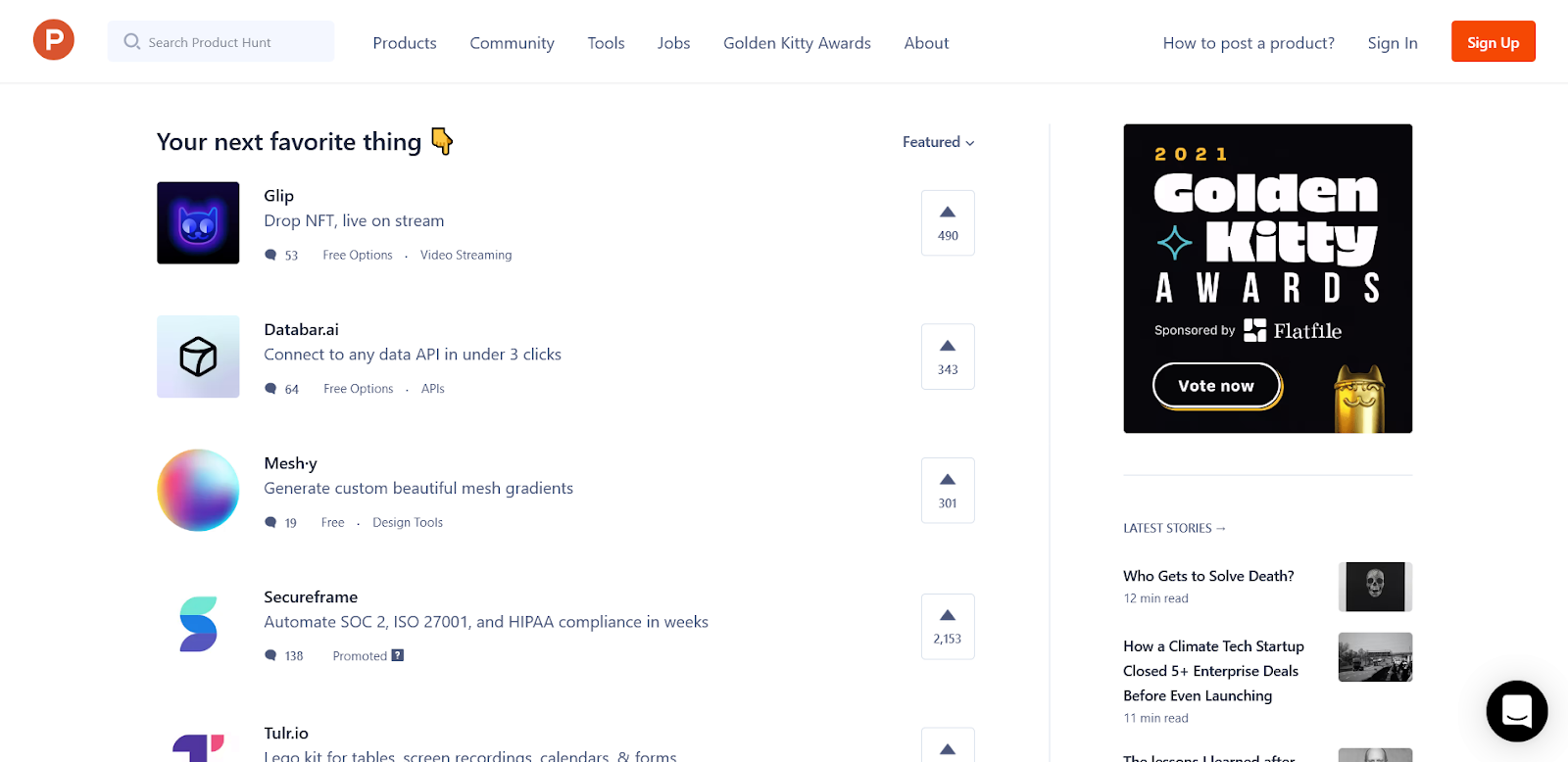Go to the Jobs page
Image resolution: width=1568 pixels, height=762 pixels.
(674, 43)
